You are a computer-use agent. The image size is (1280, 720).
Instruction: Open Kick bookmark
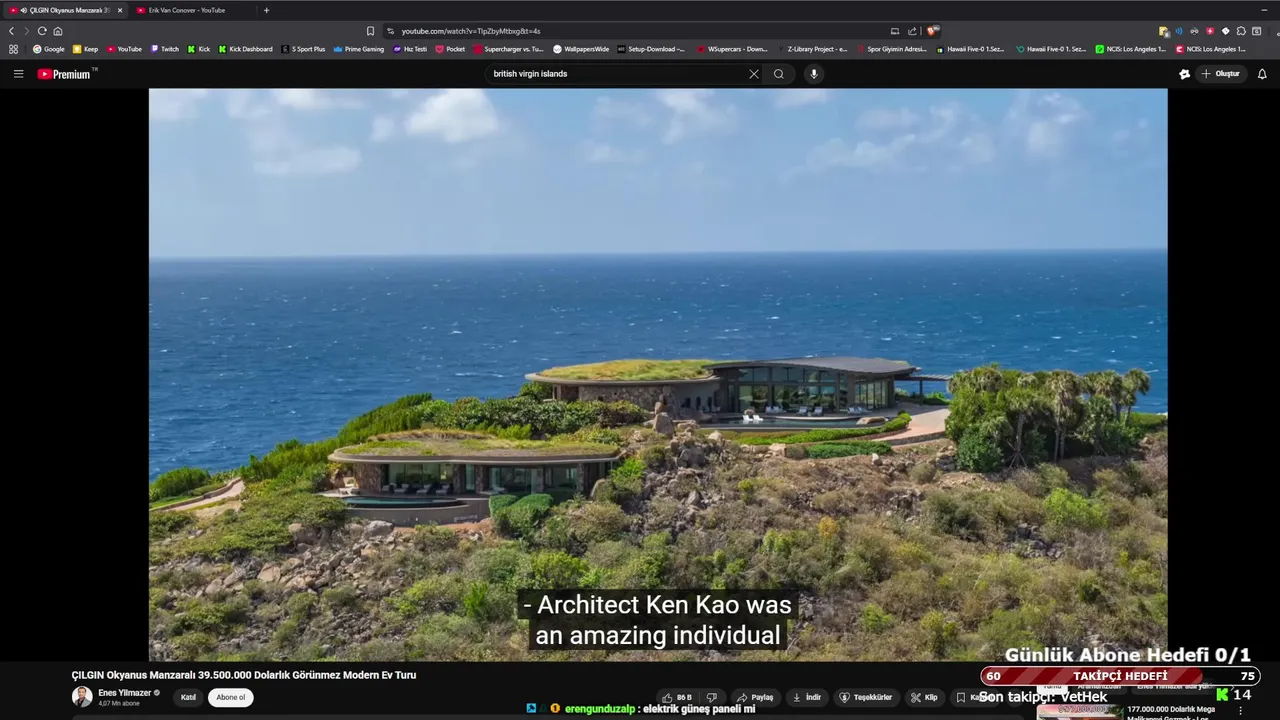[198, 49]
